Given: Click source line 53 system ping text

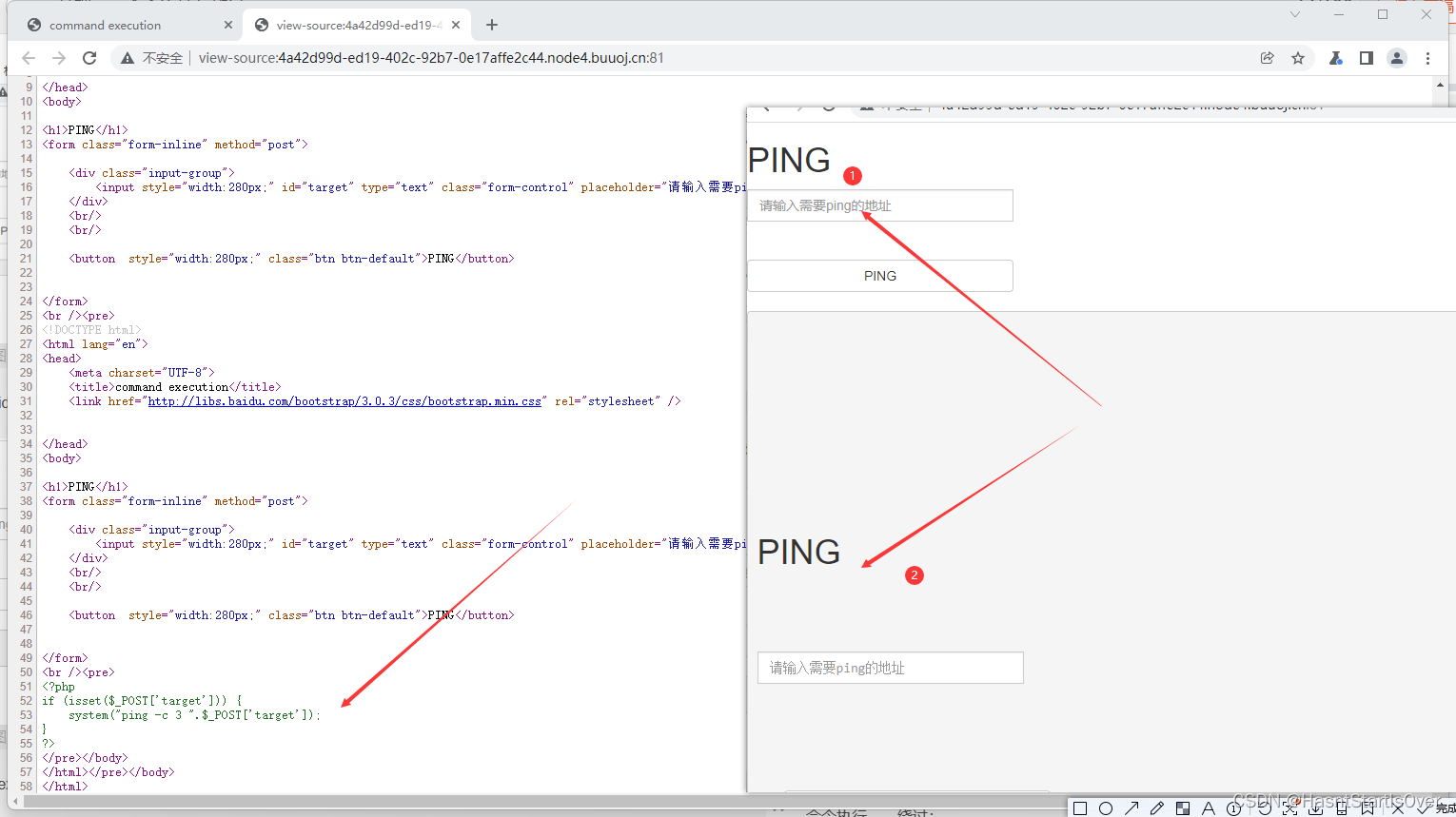Looking at the screenshot, I should (x=195, y=715).
